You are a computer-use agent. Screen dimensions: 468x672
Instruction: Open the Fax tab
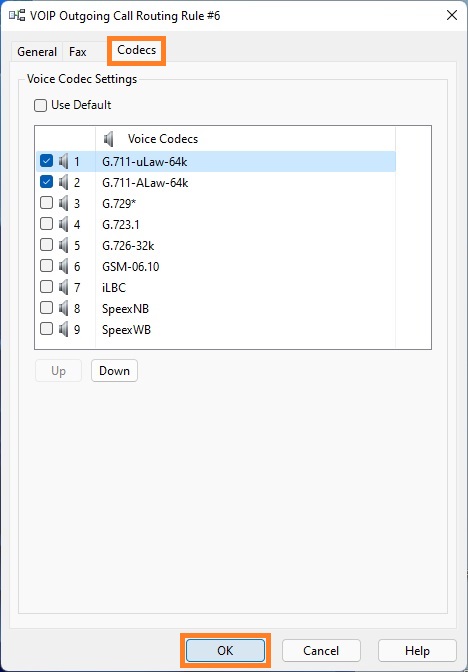pos(78,52)
